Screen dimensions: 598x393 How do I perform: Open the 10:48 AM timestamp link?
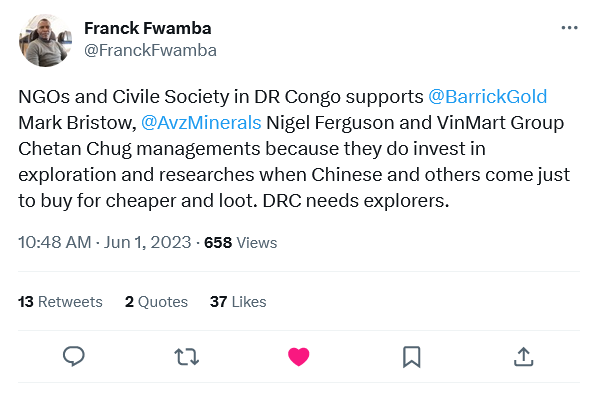point(55,242)
